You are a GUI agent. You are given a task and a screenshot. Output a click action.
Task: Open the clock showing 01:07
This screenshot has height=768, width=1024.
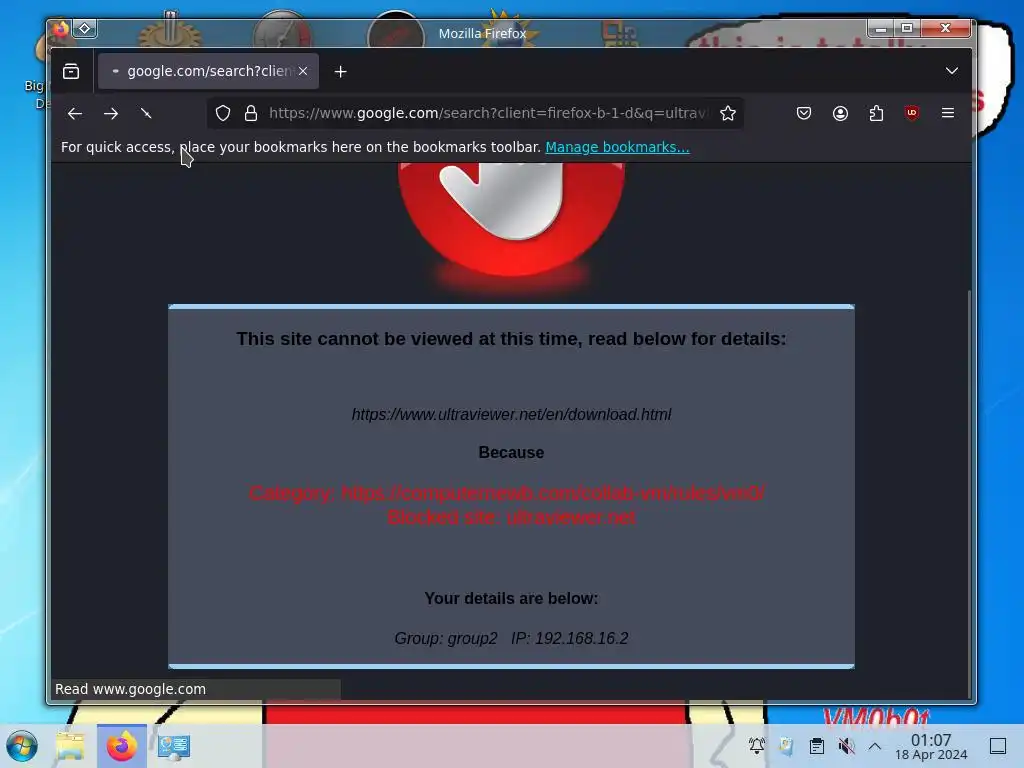[931, 746]
